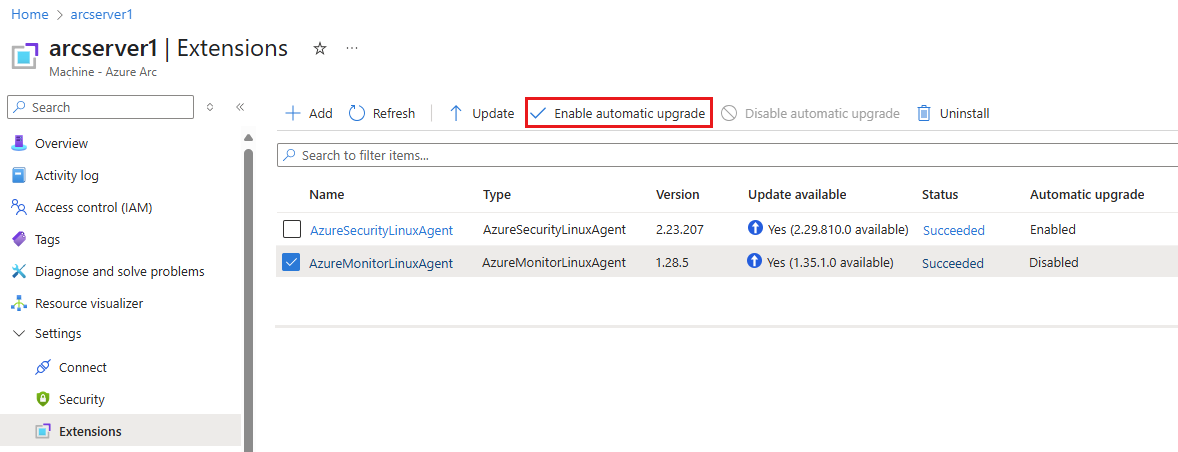The height and width of the screenshot is (452, 1178).
Task: Click update arrow icon for AzureSecurityLinuxAgent
Action: coord(756,228)
